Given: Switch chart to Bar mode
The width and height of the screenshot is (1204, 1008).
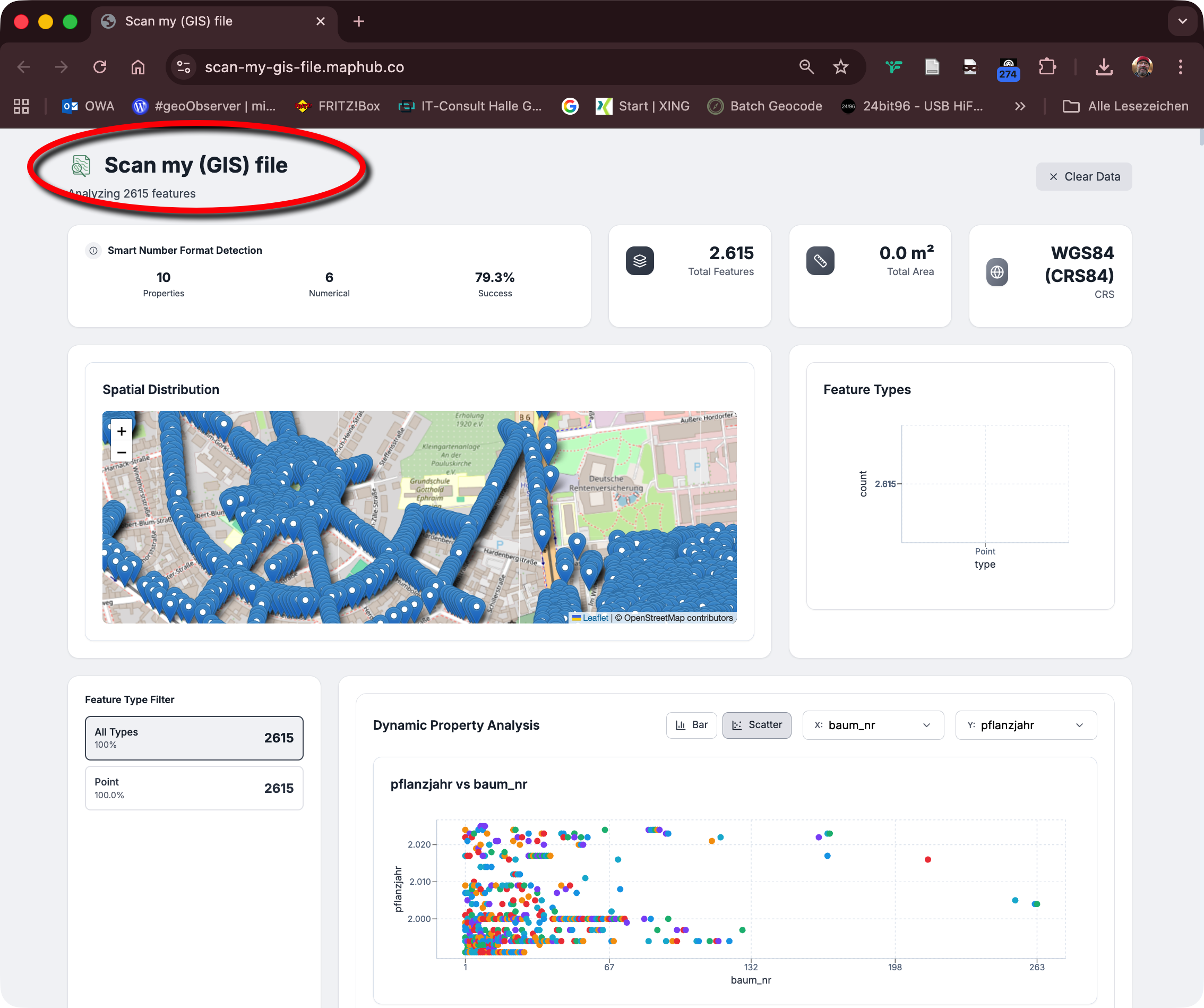Looking at the screenshot, I should coord(691,725).
